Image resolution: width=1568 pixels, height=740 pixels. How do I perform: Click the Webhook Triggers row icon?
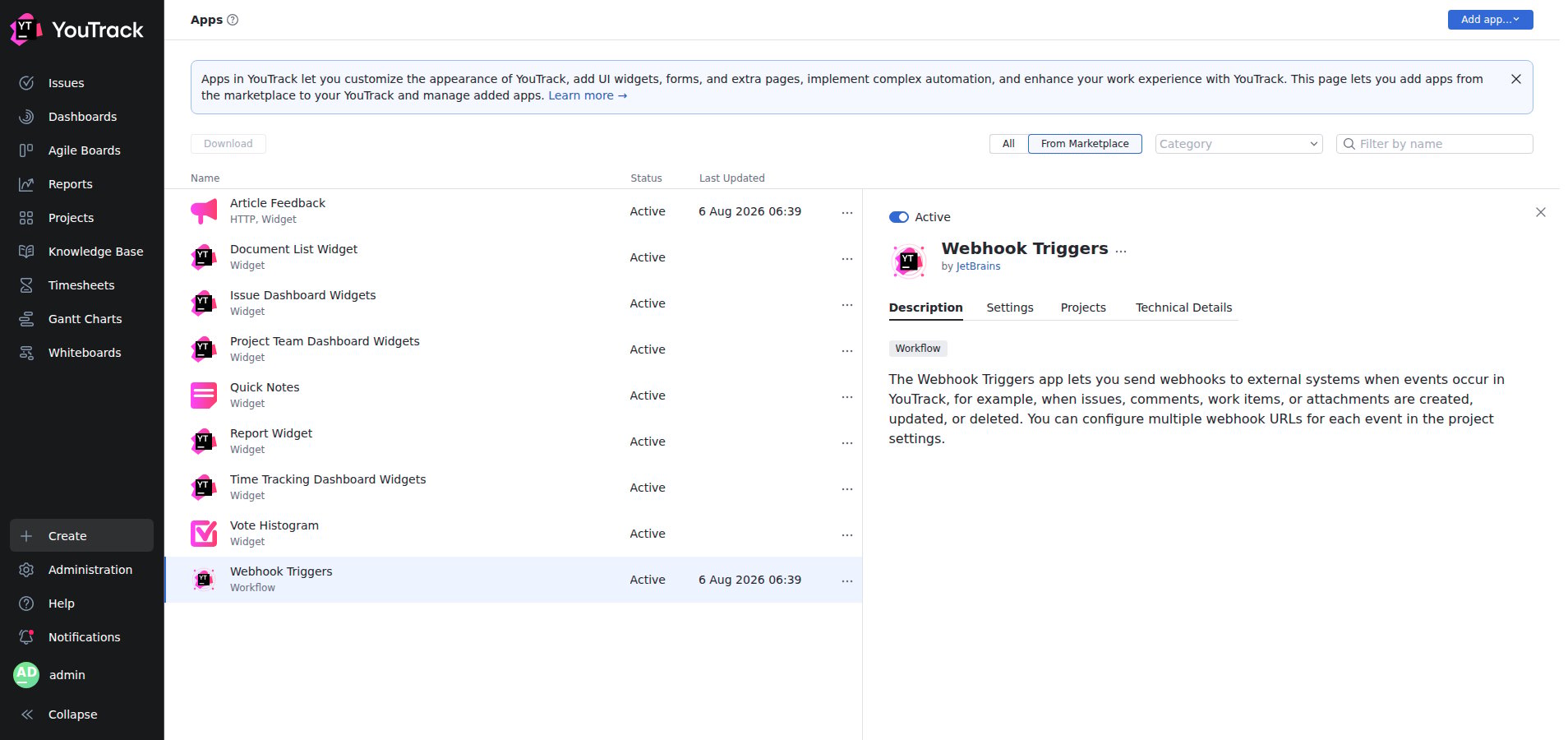point(204,580)
